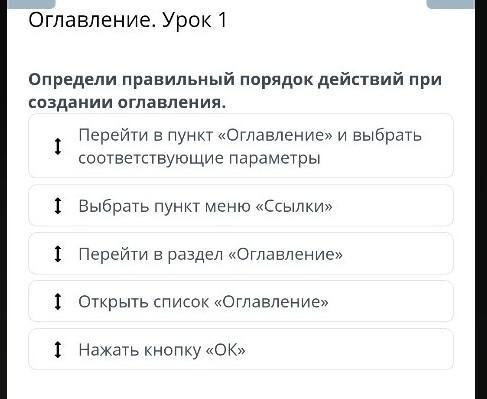Screen dimensions: 487x399
Task: Click reorder arrow beside «Перейти в раздел» item
Action: 58,254
